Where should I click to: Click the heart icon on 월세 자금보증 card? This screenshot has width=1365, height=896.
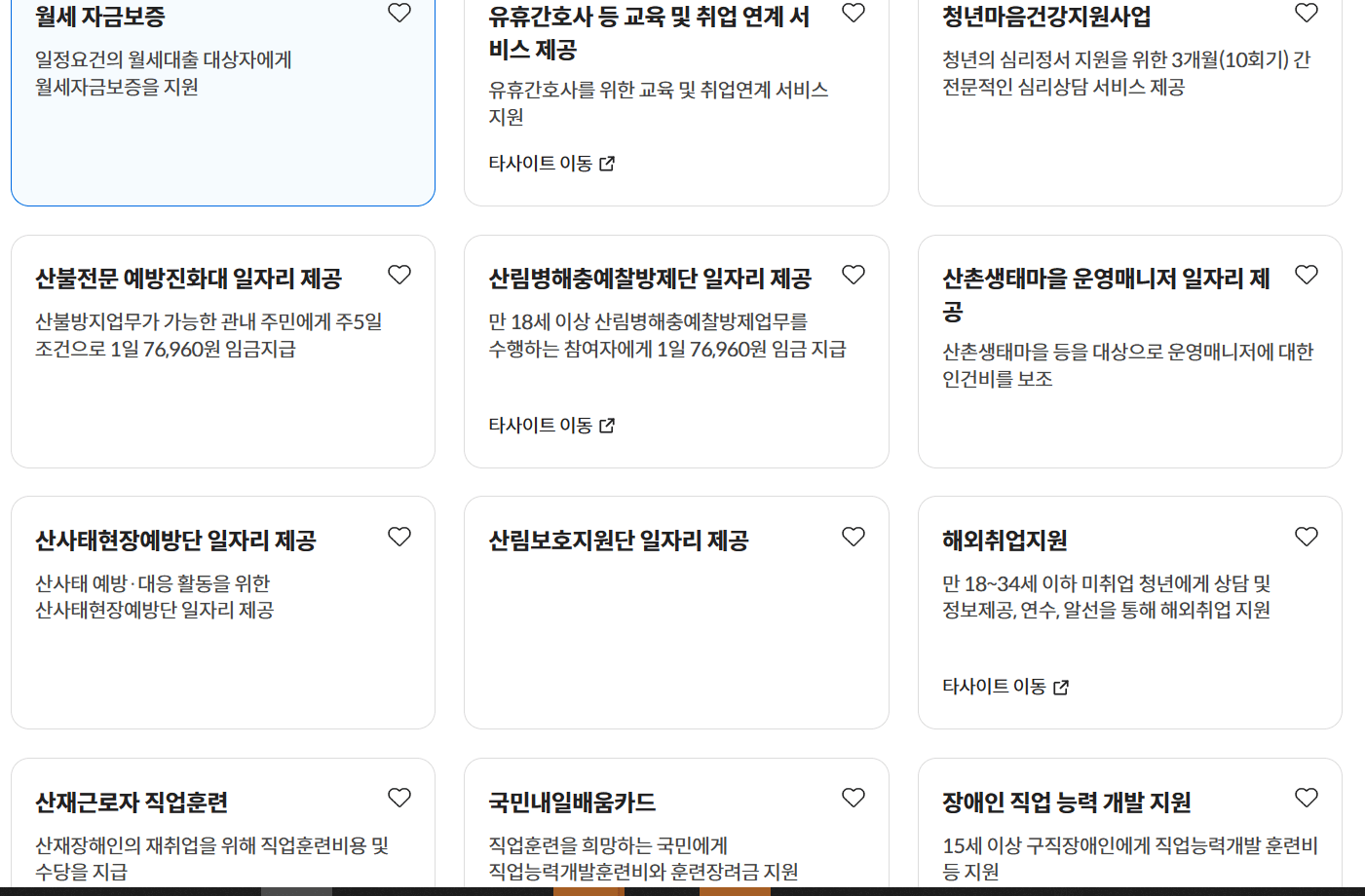(399, 14)
